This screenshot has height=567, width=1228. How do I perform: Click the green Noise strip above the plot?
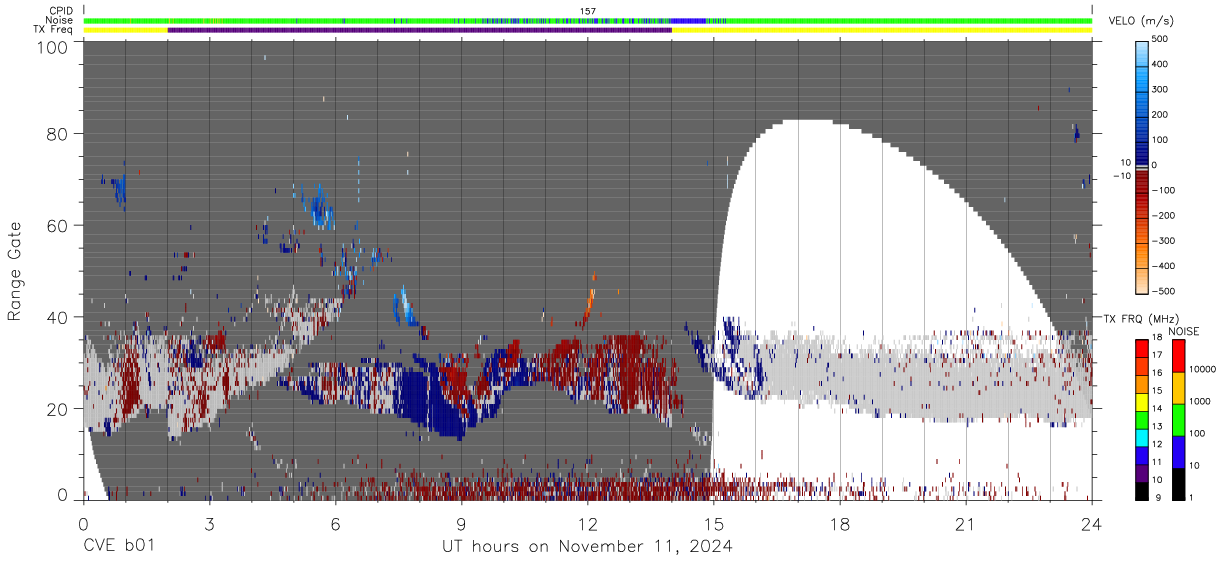(x=588, y=20)
